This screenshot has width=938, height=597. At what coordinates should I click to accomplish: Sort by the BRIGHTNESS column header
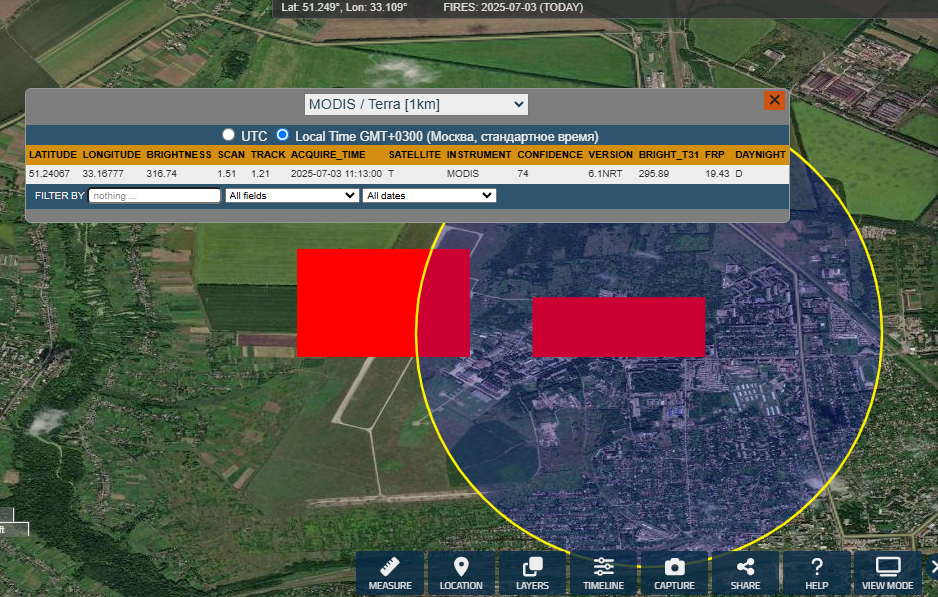179,154
